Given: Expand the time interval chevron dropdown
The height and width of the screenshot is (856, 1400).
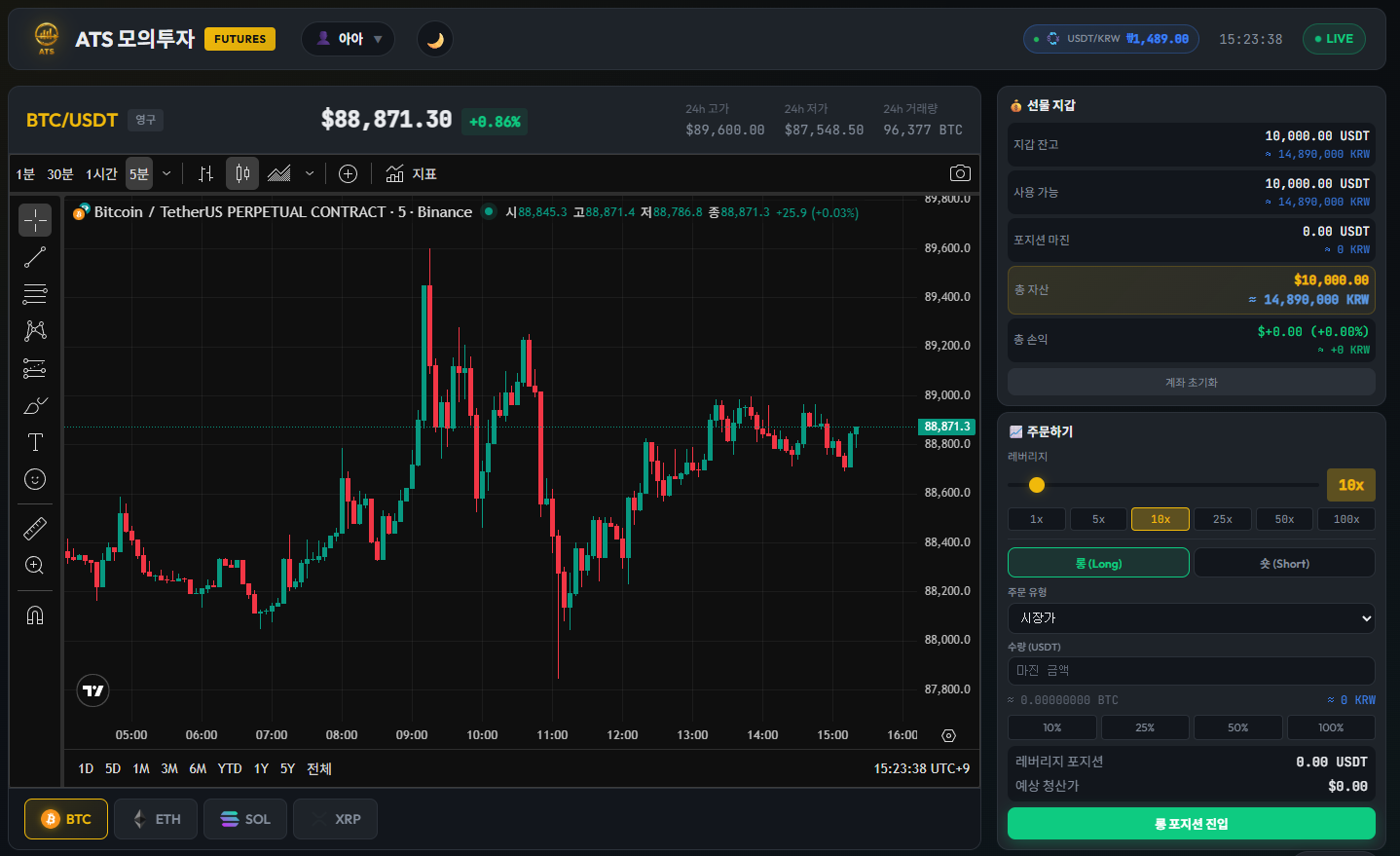Looking at the screenshot, I should point(166,173).
